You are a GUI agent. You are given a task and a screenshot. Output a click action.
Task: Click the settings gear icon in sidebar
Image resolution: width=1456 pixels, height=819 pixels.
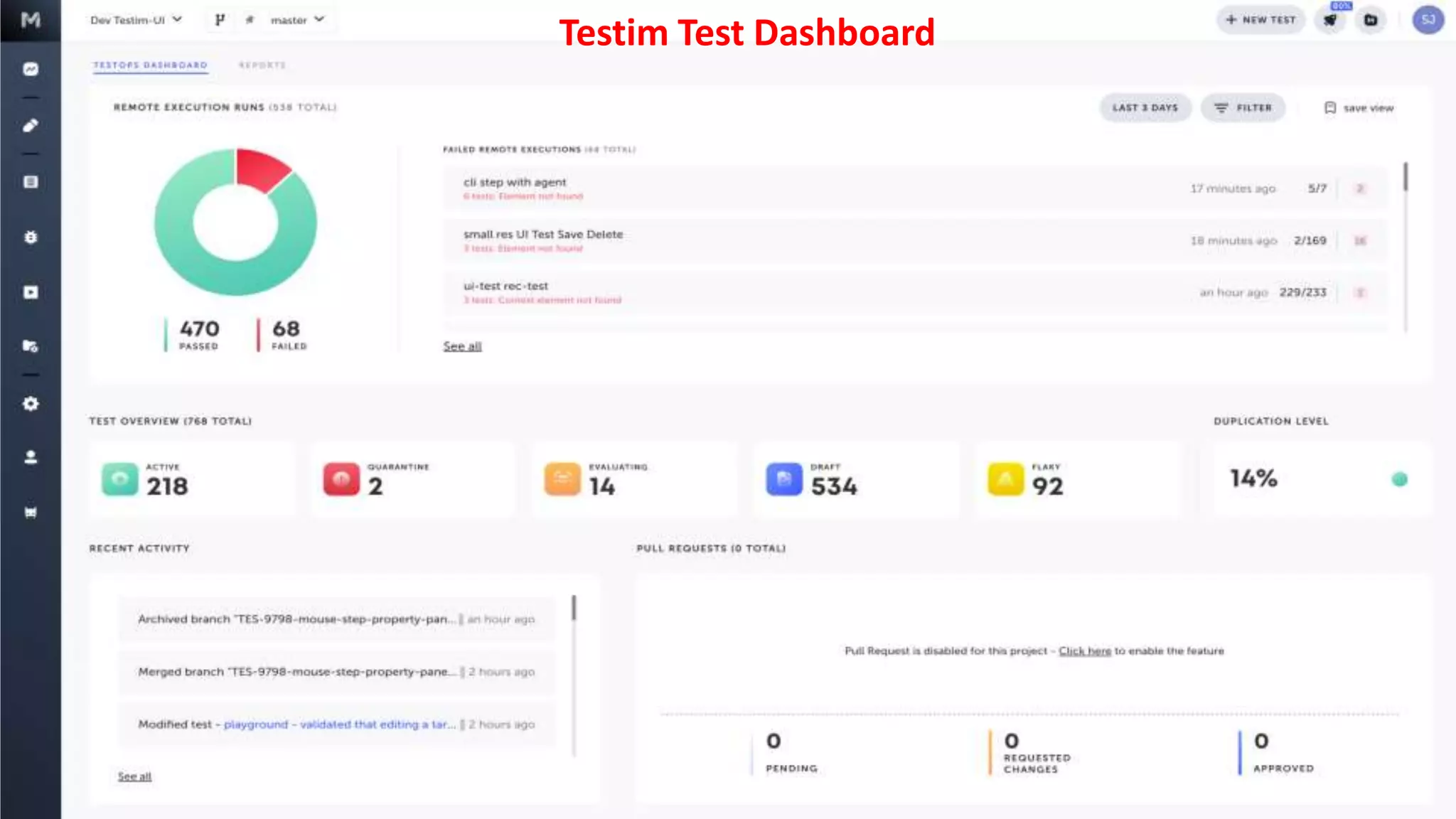coord(31,404)
